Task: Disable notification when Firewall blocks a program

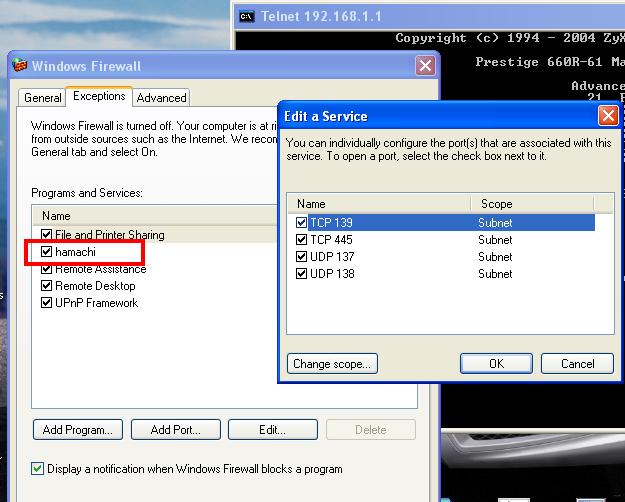Action: click(37, 469)
